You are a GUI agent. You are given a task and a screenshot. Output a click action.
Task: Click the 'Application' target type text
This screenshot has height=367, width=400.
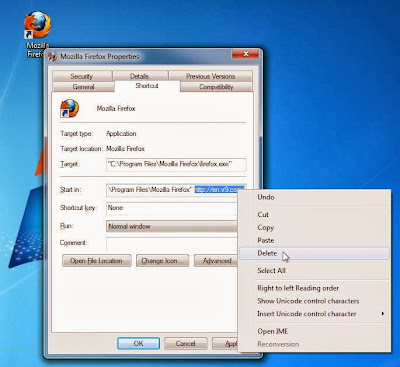tap(121, 134)
